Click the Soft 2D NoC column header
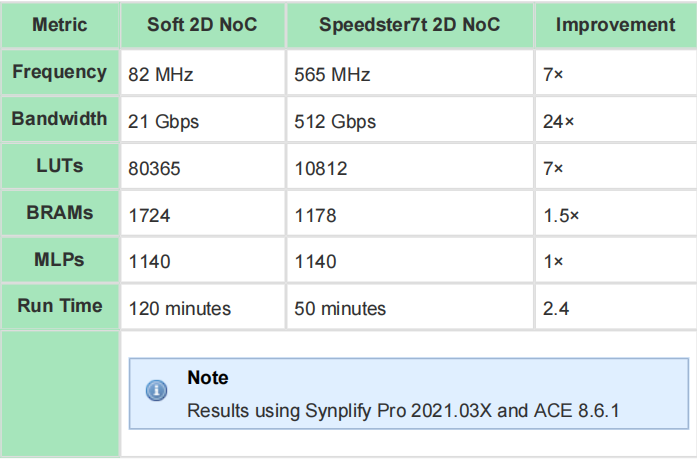 [203, 24]
